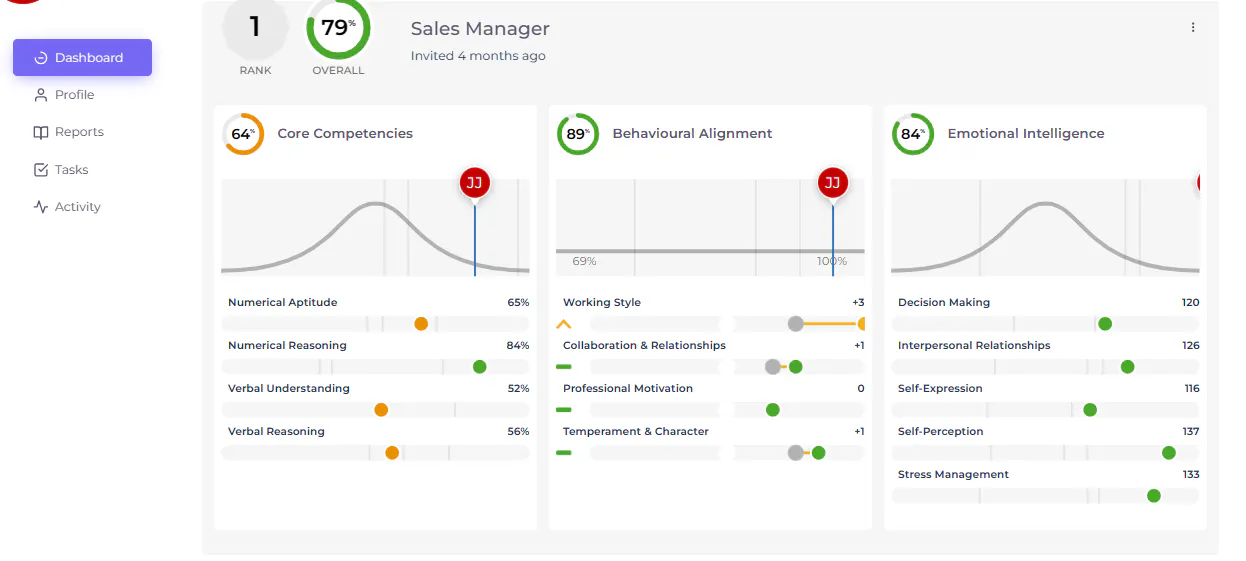Click the Profile person icon in sidebar

coord(41,95)
